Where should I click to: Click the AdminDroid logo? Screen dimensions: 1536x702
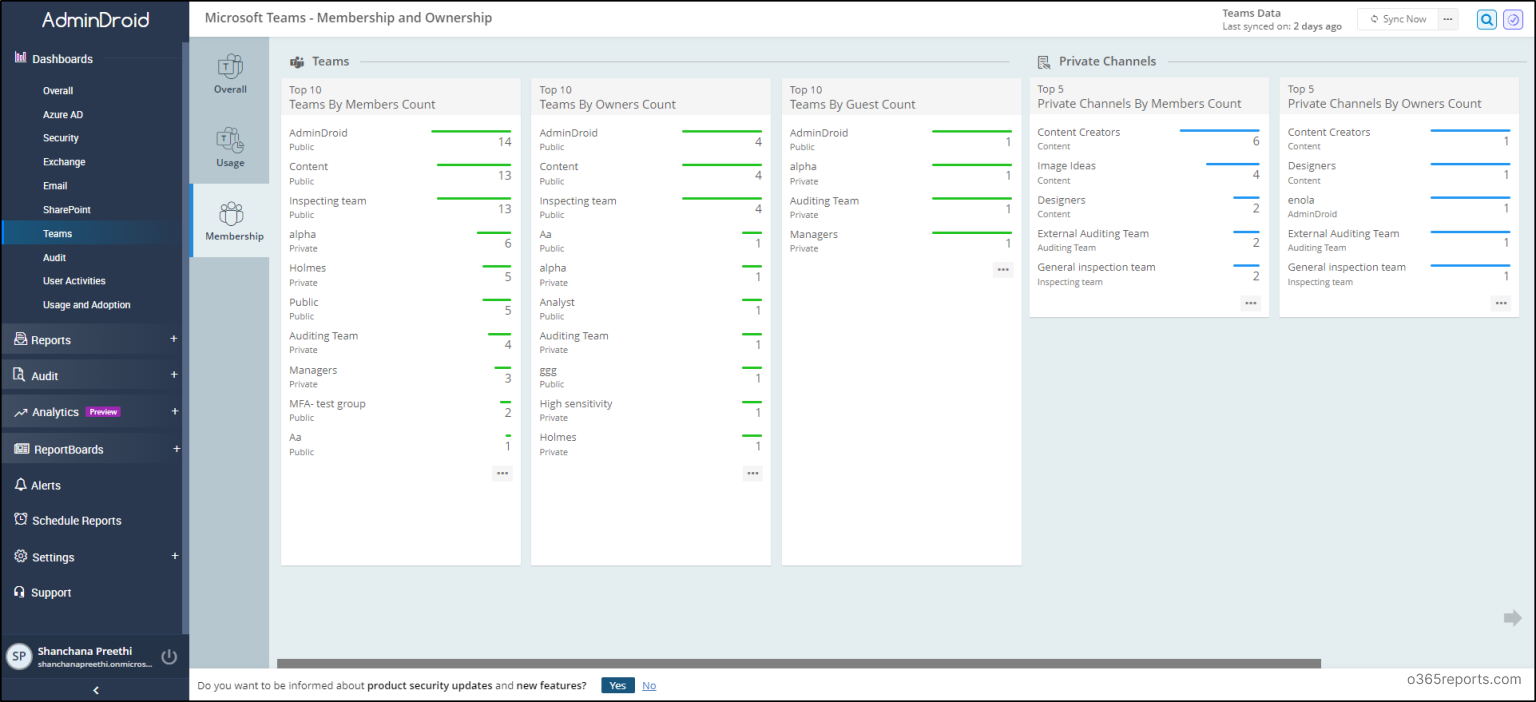95,20
